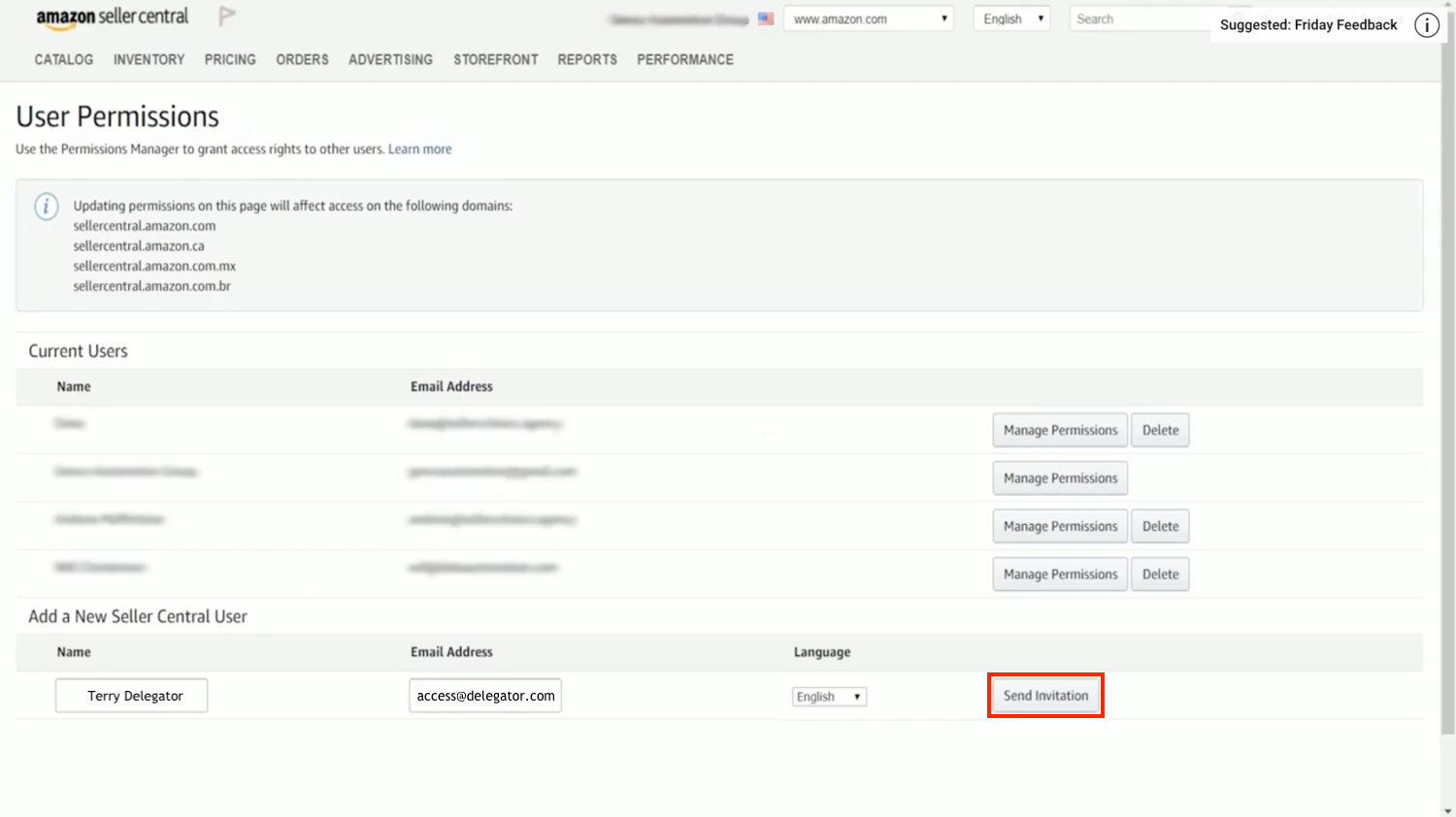Open the PERFORMANCE menu

pyautogui.click(x=685, y=59)
